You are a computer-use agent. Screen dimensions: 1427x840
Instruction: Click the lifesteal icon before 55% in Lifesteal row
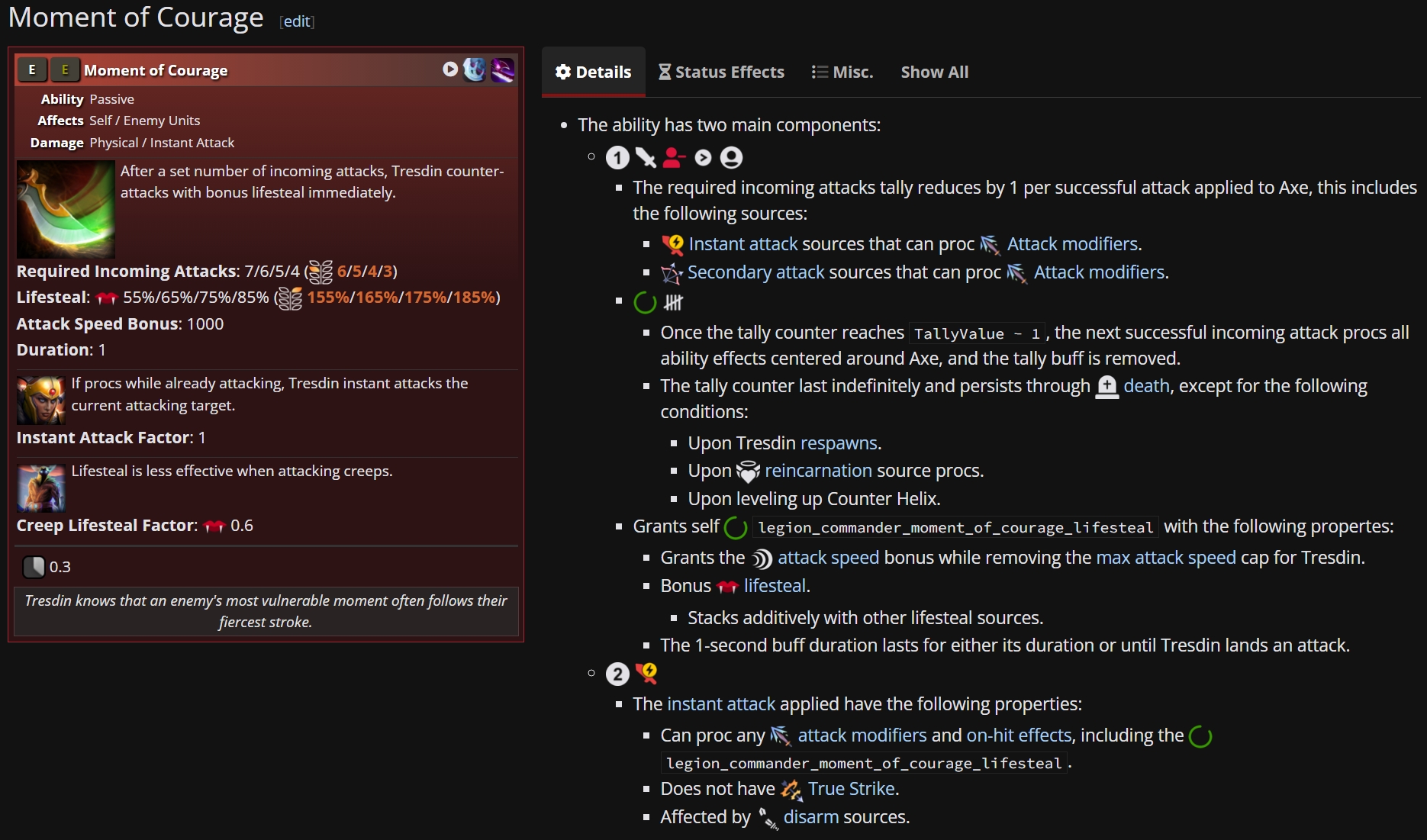[x=107, y=298]
